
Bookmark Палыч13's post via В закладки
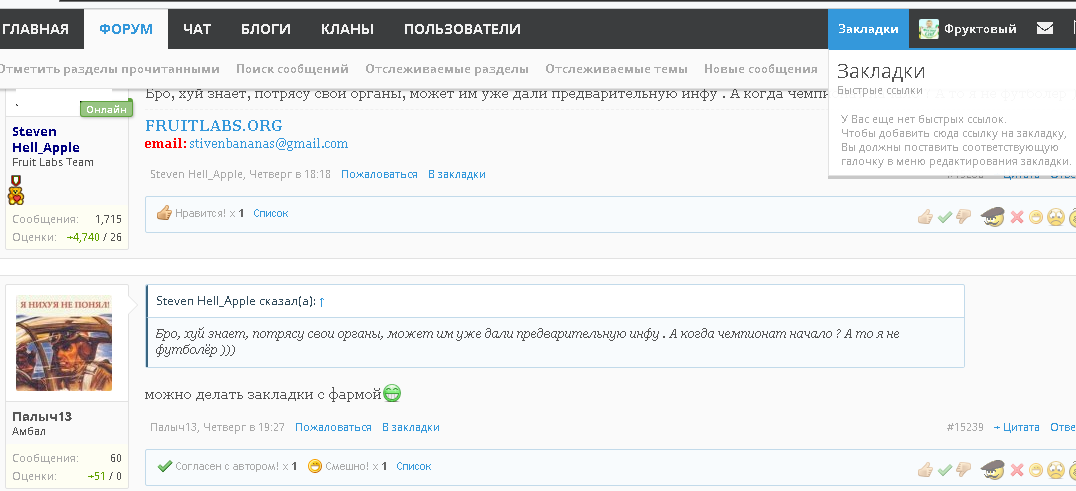(410, 427)
